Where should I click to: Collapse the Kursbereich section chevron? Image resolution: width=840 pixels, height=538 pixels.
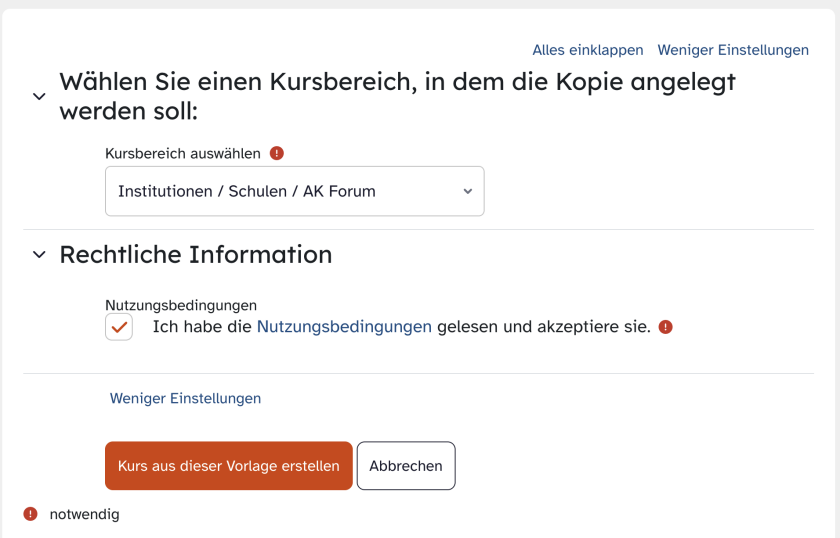39,96
